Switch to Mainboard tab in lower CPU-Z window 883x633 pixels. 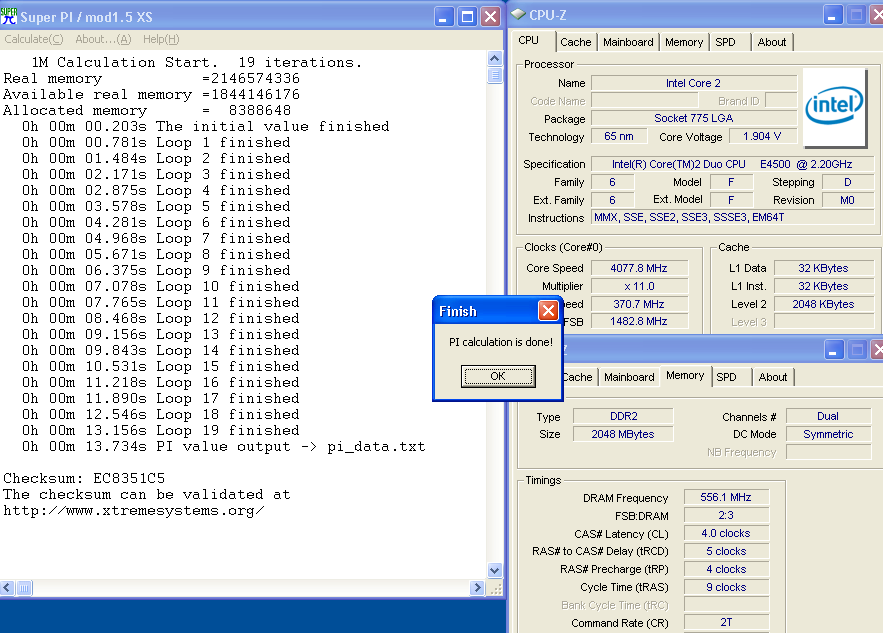[x=629, y=377]
